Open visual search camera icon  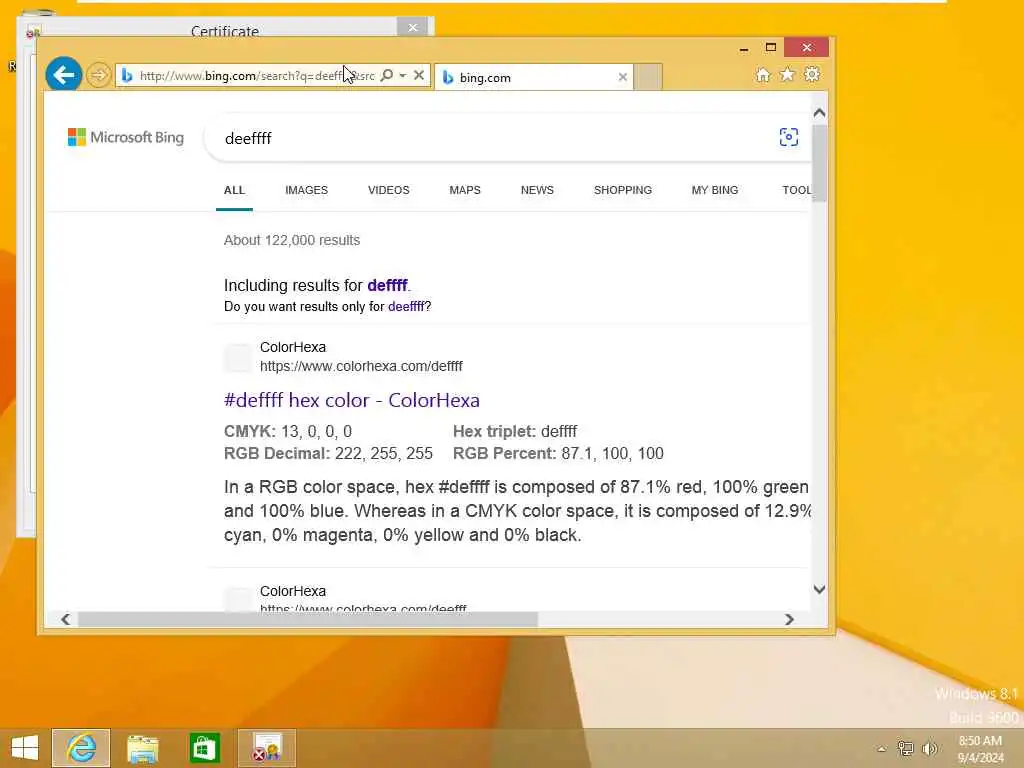tap(788, 137)
